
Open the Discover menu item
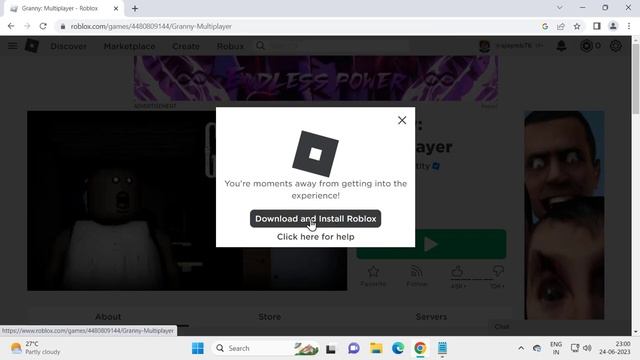click(69, 46)
